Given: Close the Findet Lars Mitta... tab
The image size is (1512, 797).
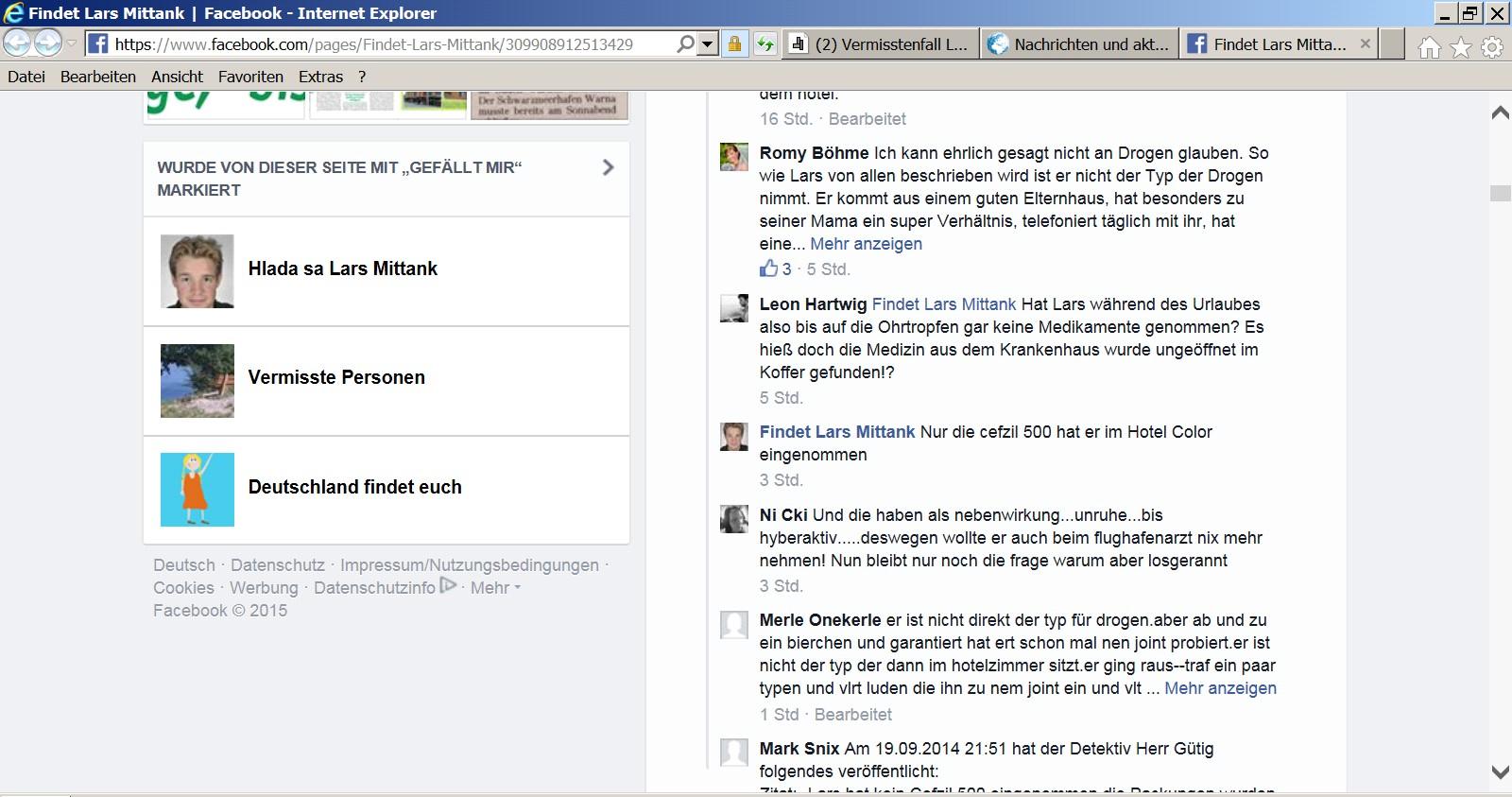Looking at the screenshot, I should (1365, 43).
